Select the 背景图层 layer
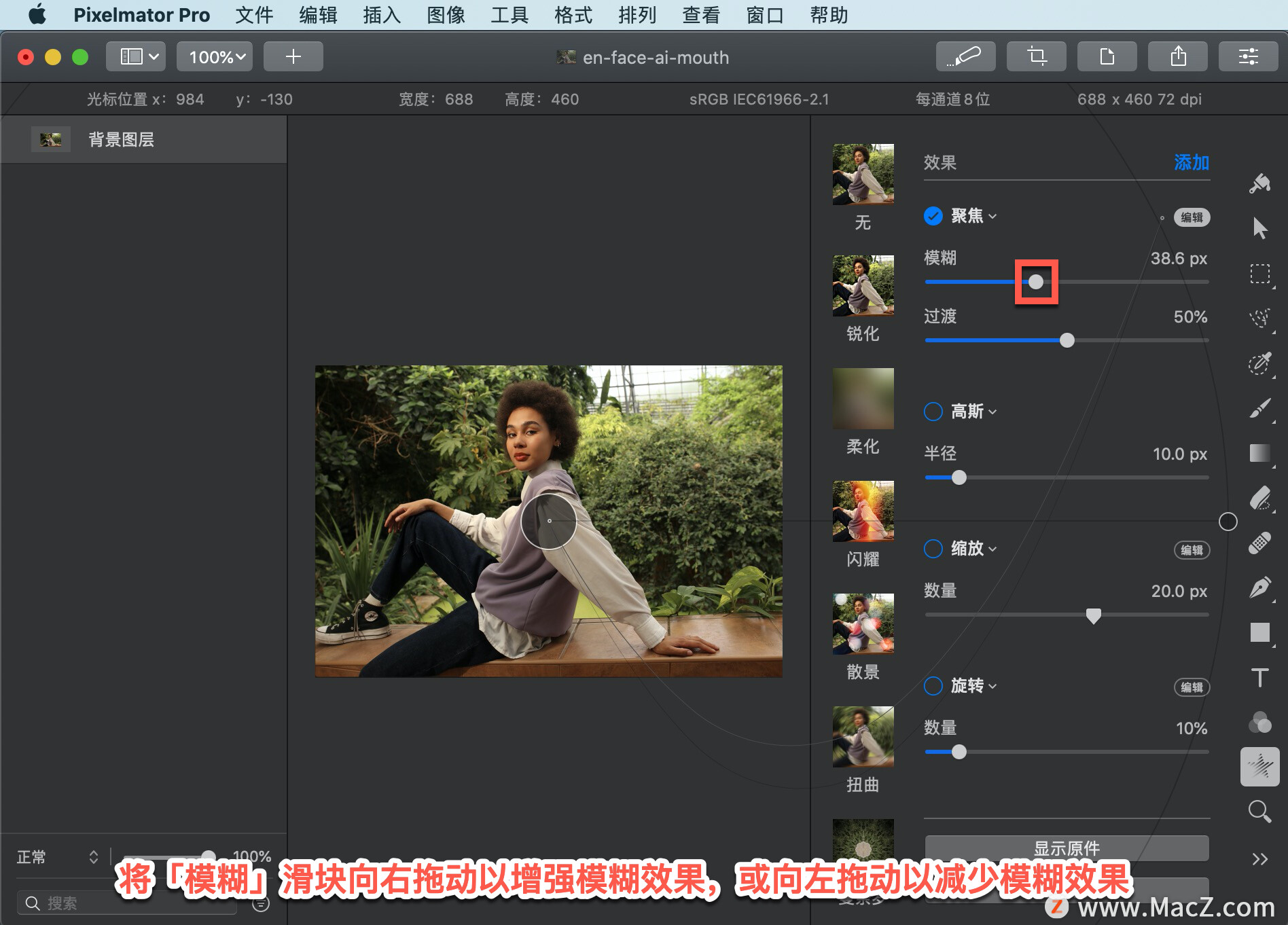Viewport: 1288px width, 925px height. [x=144, y=139]
